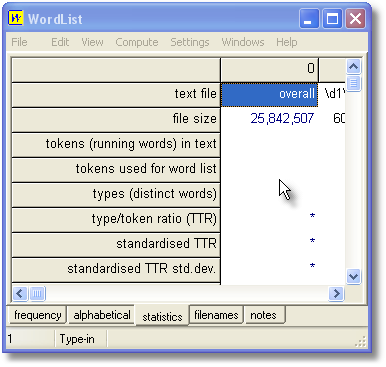Open the Compute menu
386x367 pixels.
(137, 42)
